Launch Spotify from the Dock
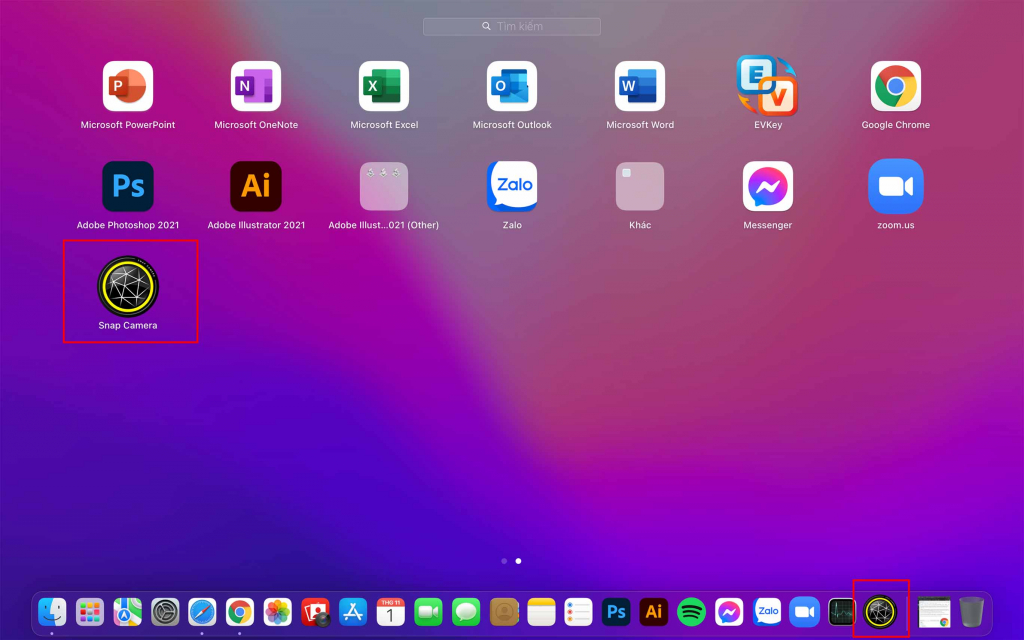 click(692, 613)
